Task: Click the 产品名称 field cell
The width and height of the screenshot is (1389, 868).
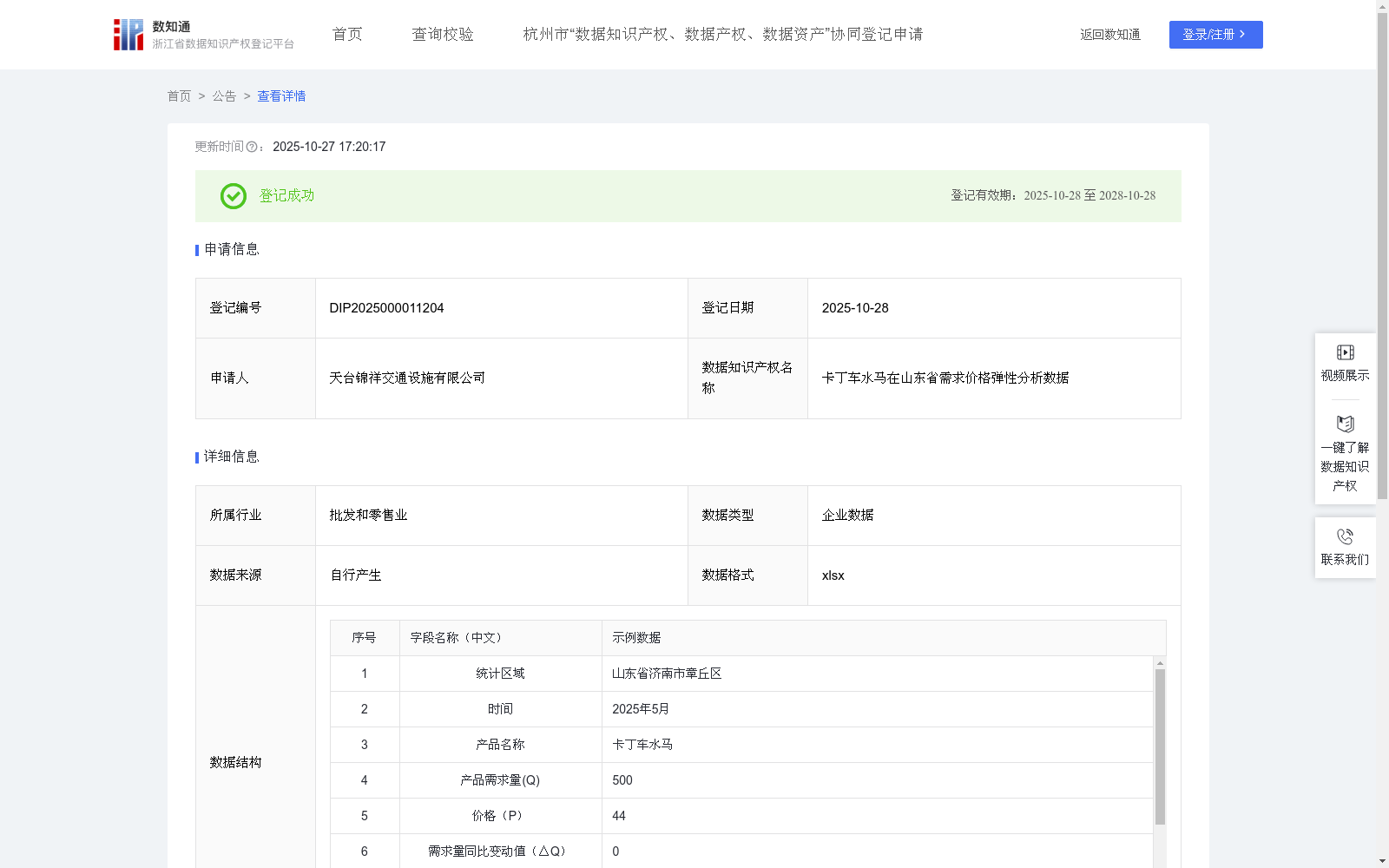Action: (500, 745)
